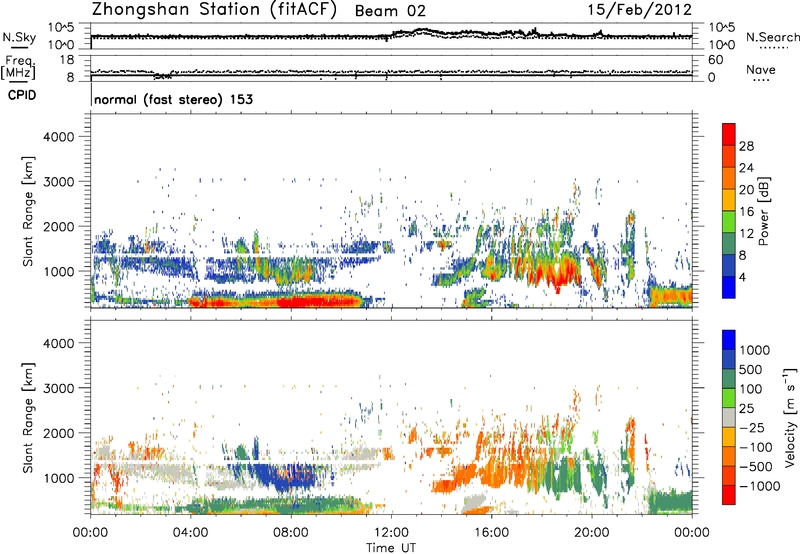Viewport: 800px width, 554px height.
Task: Pick the red bottom of velocity colorbar
Action: point(729,495)
